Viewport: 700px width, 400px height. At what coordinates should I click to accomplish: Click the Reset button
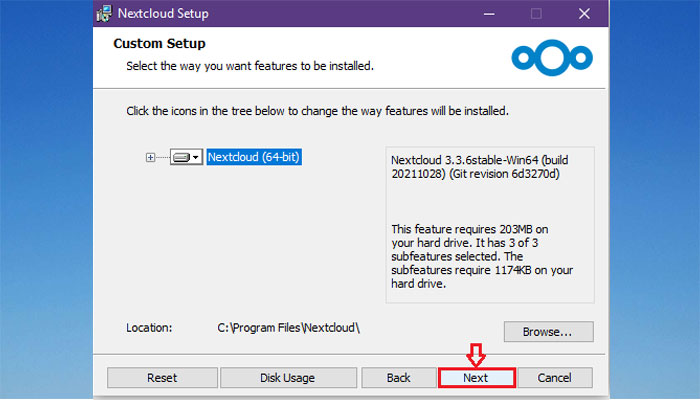[162, 378]
